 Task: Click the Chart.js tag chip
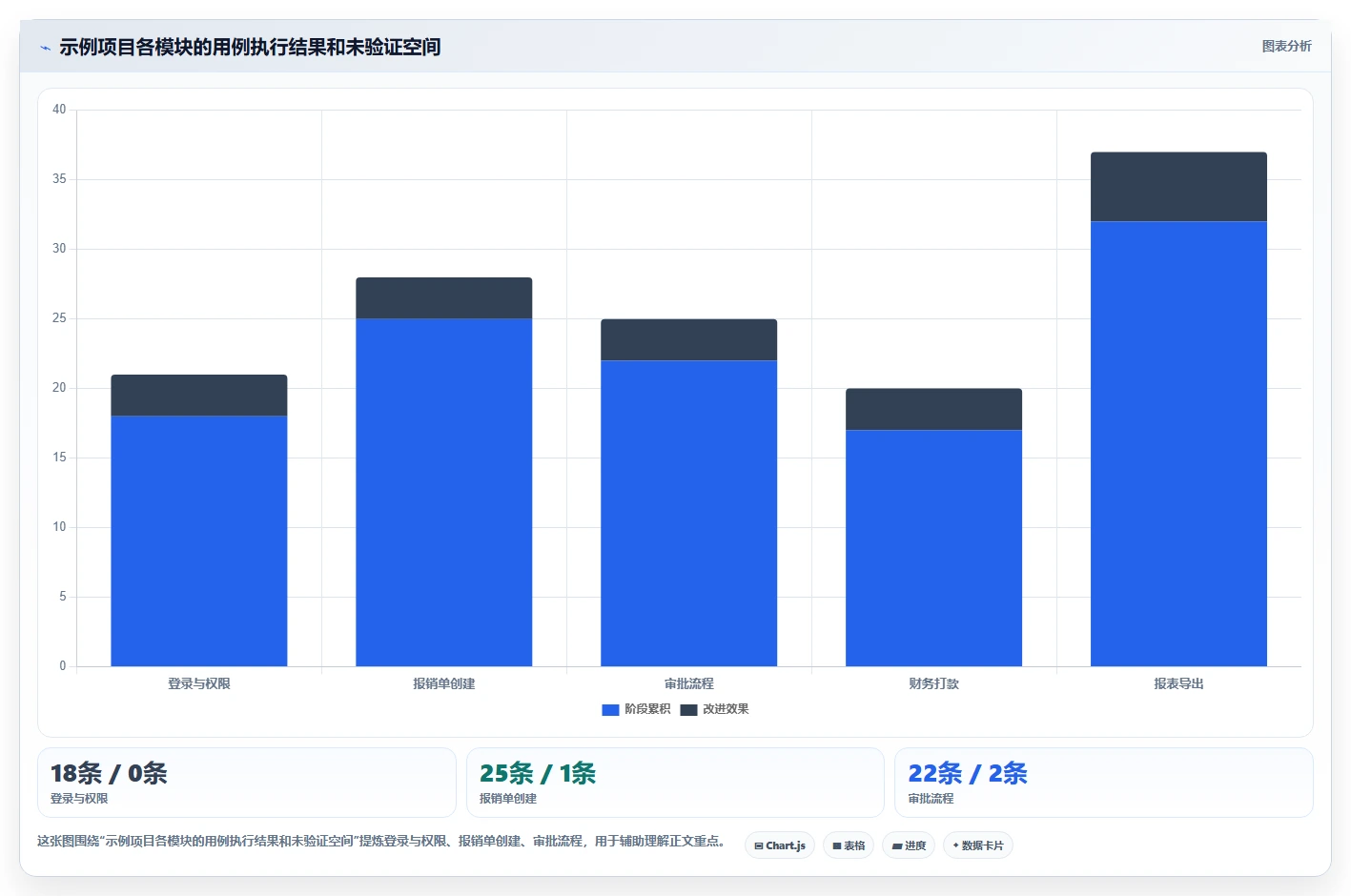coord(780,845)
